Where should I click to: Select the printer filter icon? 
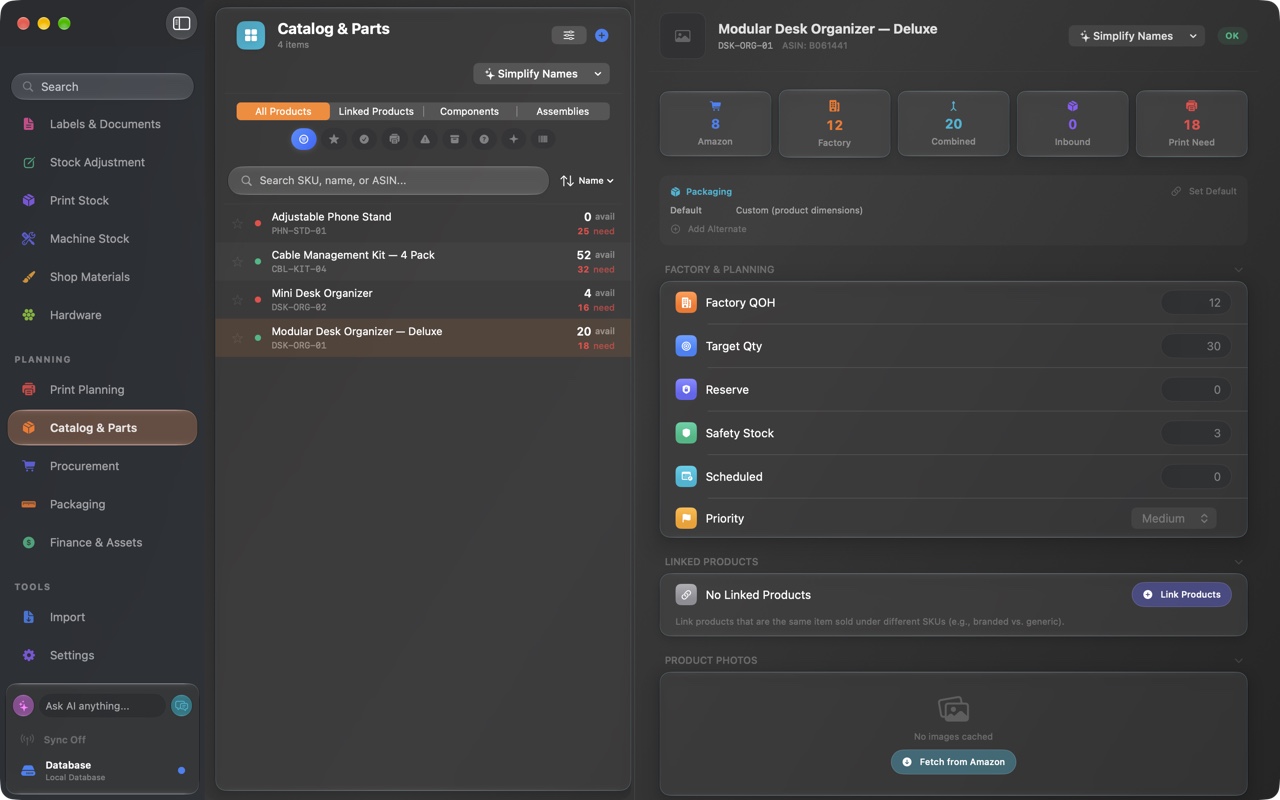[394, 139]
